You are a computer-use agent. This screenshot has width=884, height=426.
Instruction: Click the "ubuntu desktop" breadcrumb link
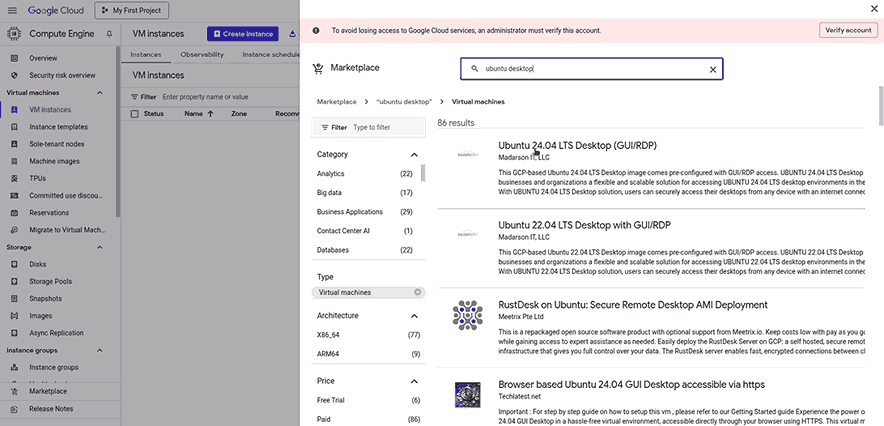pyautogui.click(x=404, y=102)
